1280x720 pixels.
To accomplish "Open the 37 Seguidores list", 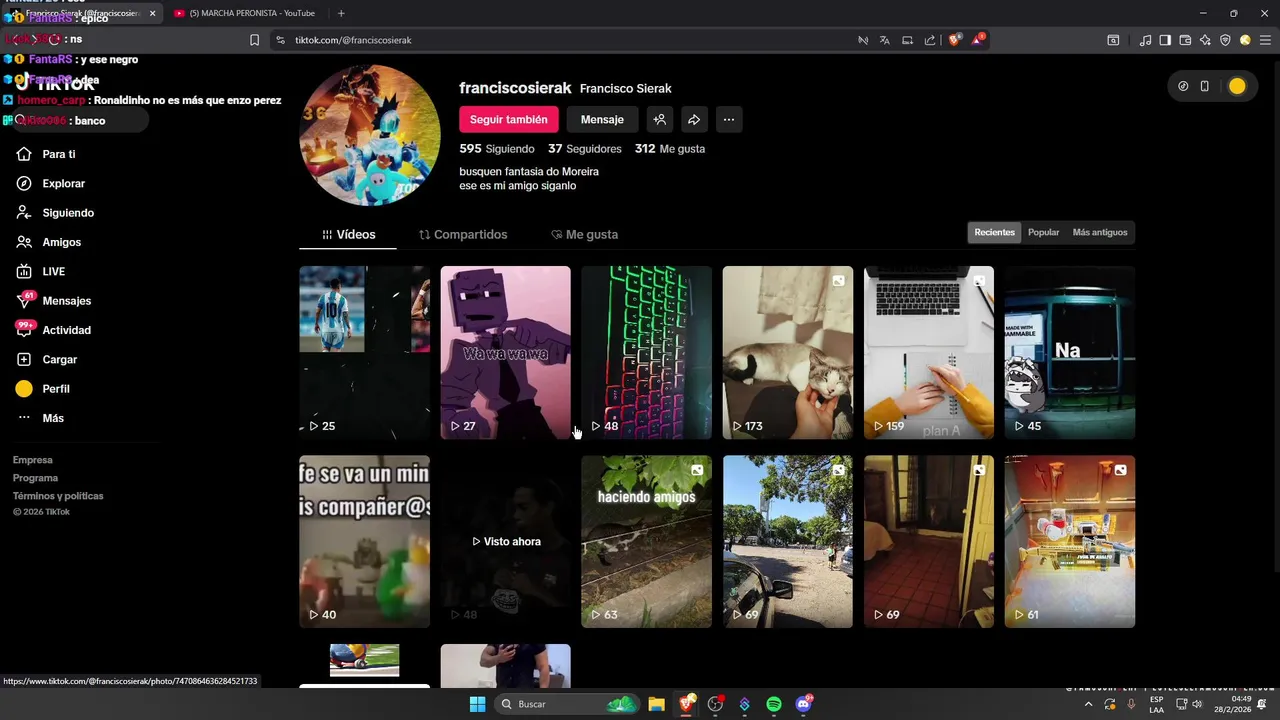I will pyautogui.click(x=585, y=148).
